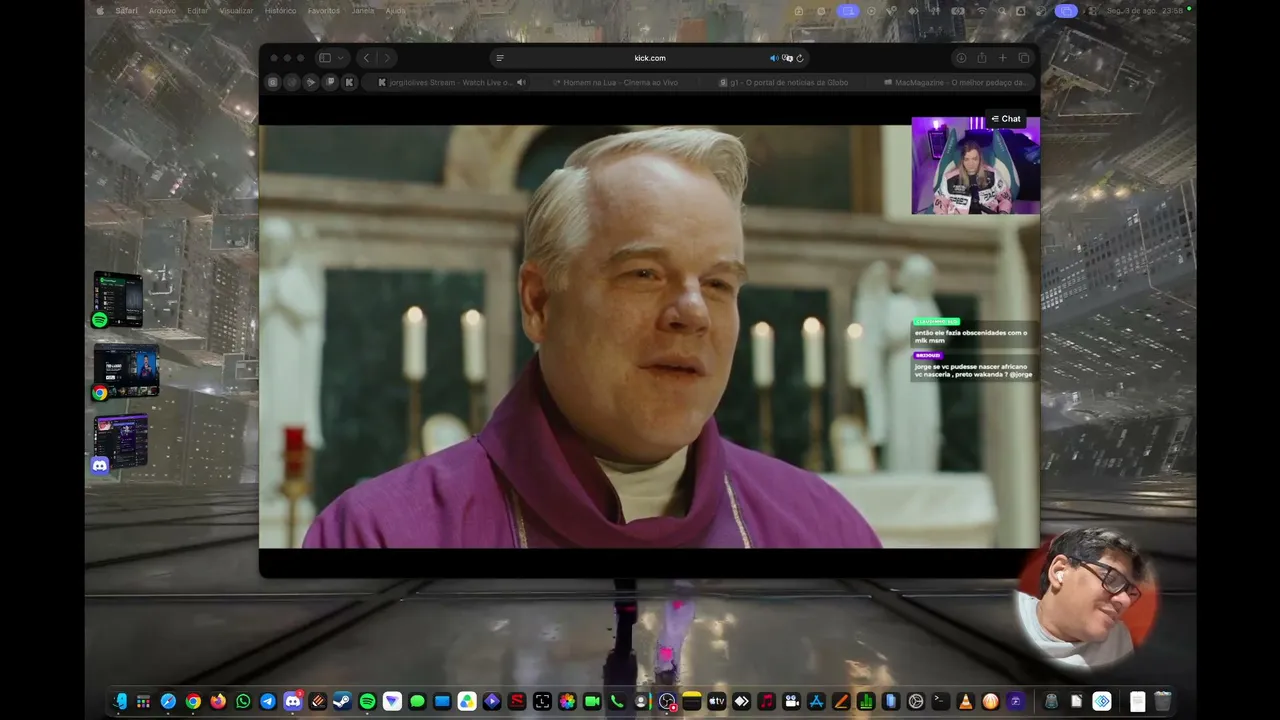Viewport: 1280px width, 720px height.
Task: Select the Chrome window in Stage Manager
Action: click(x=125, y=372)
